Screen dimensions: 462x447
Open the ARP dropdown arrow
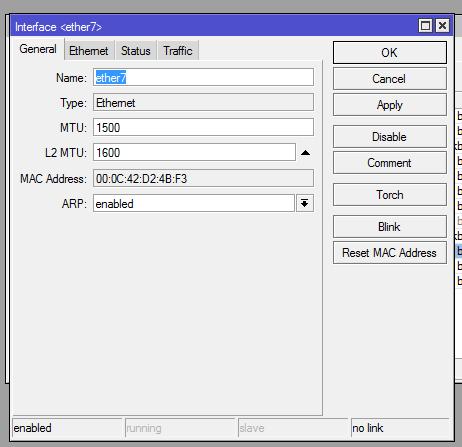[x=305, y=203]
